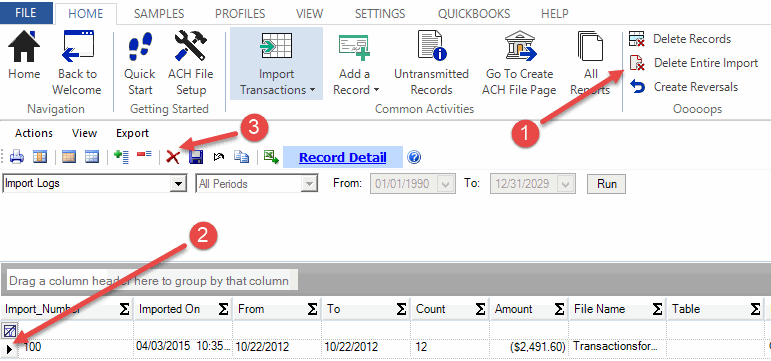Viewport: 771px width, 361px height.
Task: Click the column chooser grid icon
Action: tap(40, 157)
